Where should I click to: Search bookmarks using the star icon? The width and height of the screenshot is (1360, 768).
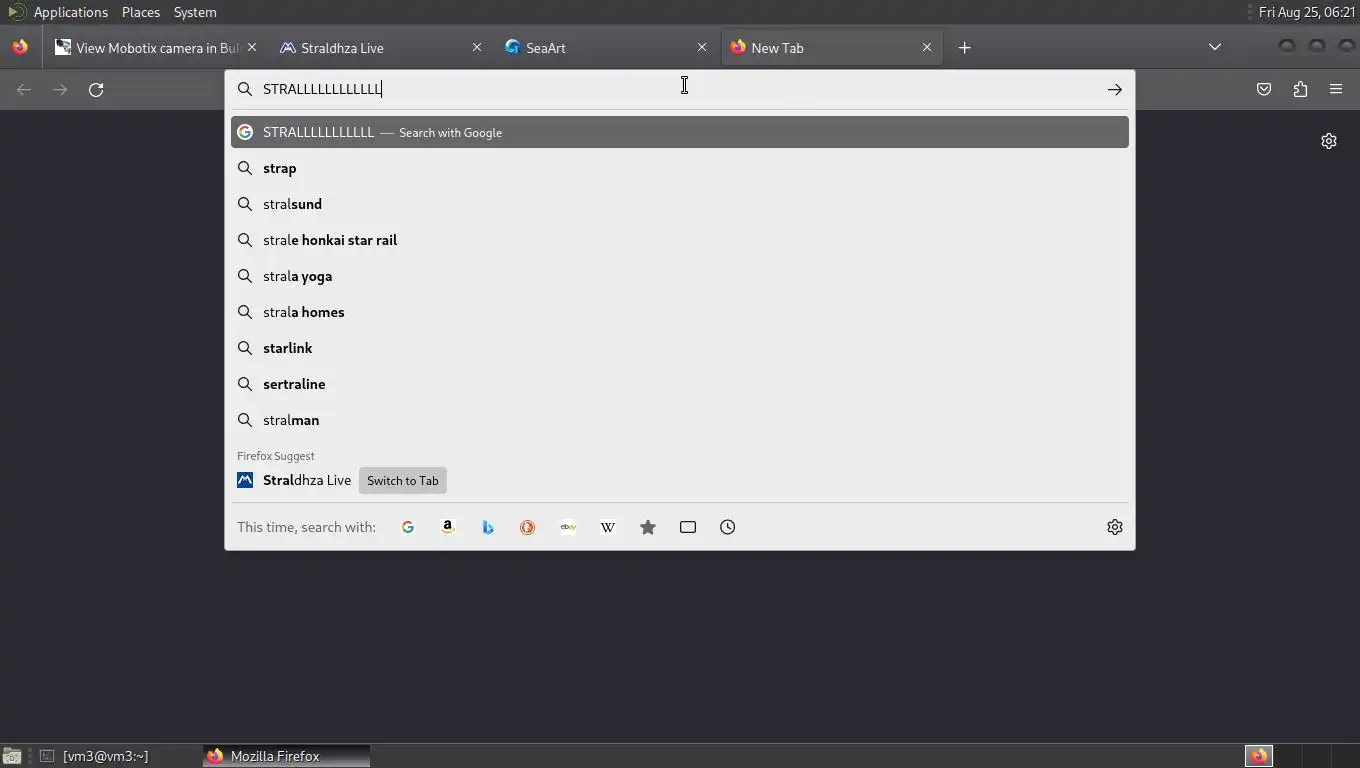pyautogui.click(x=648, y=527)
